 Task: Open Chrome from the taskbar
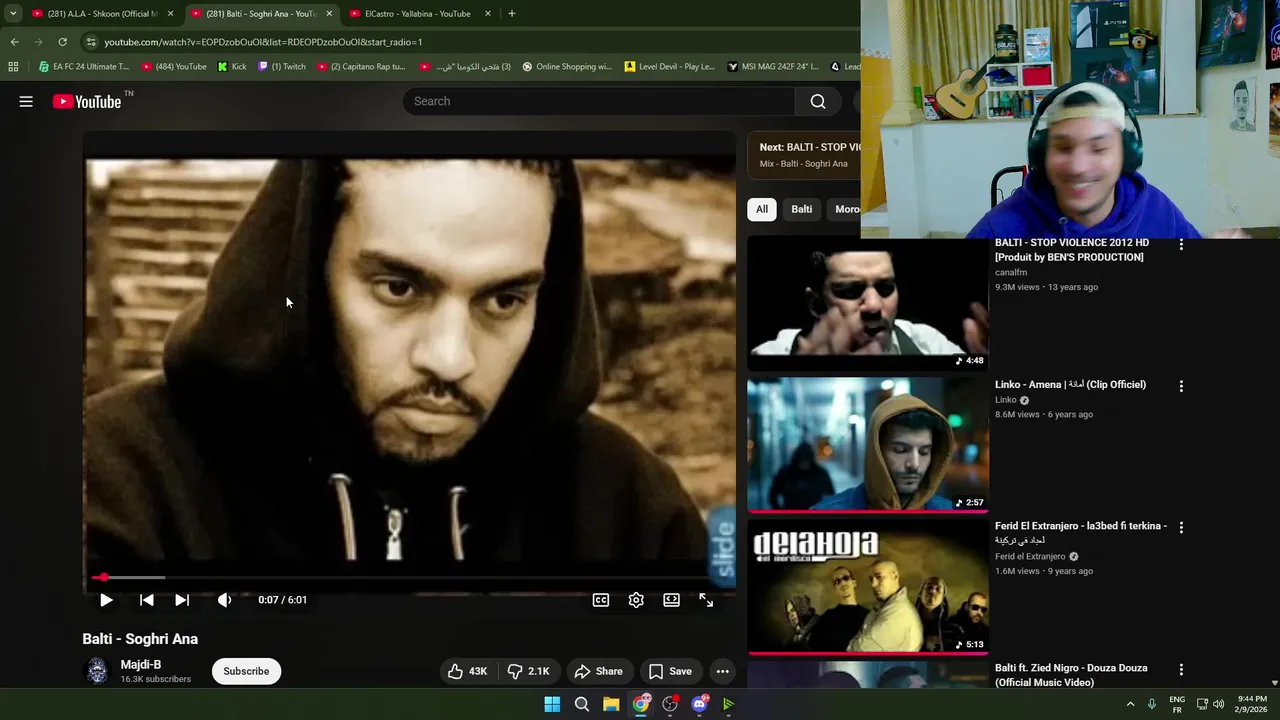pyautogui.click(x=641, y=704)
